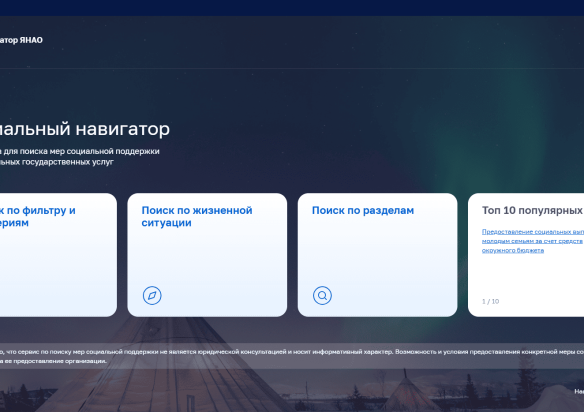The width and height of the screenshot is (584, 412).
Task: Open Поиск по жизненной ситуации card
Action: click(x=207, y=255)
